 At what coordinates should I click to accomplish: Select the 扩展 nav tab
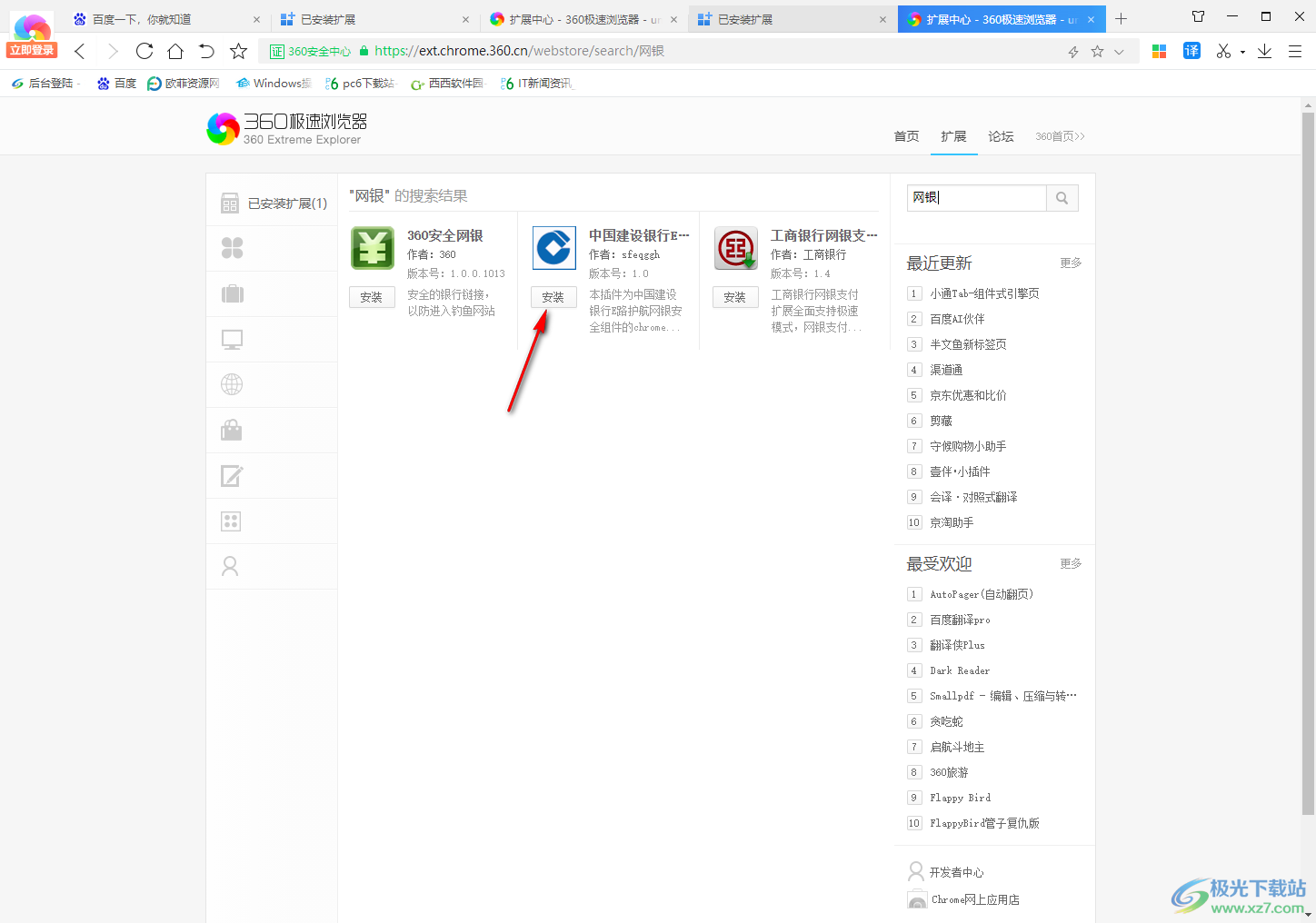click(x=953, y=136)
